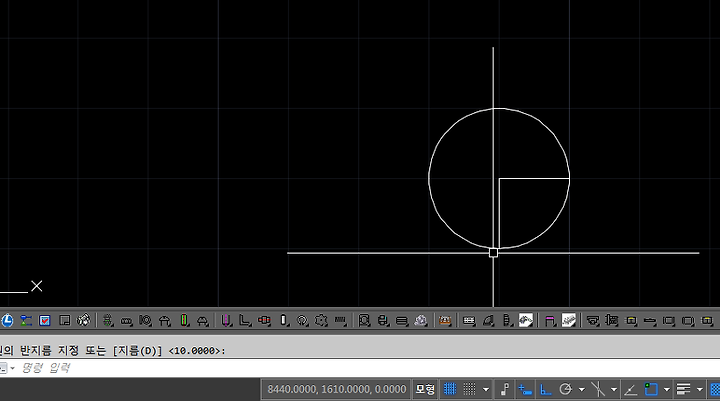Viewport: 720px width, 401px height.
Task: Select the L-shaped angle profile tool
Action: pos(245,320)
